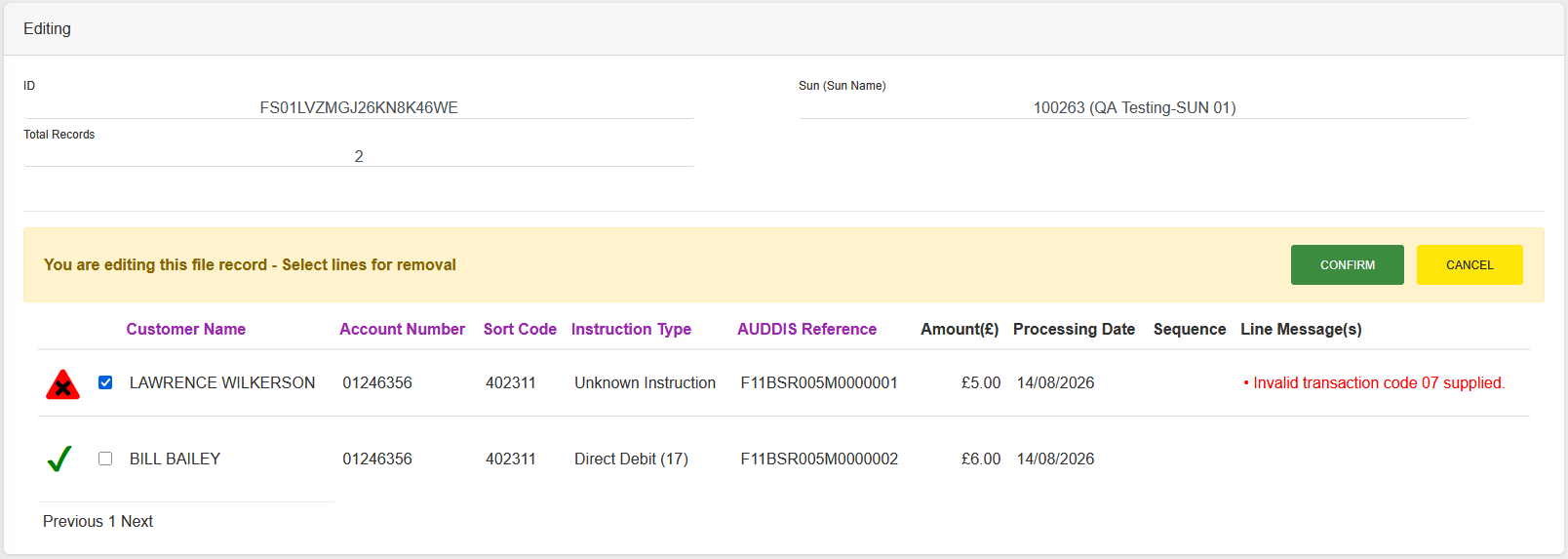This screenshot has height=559, width=1568.
Task: Click Lawrence Wilkerson's processing date 14/08/2026
Action: click(1055, 383)
